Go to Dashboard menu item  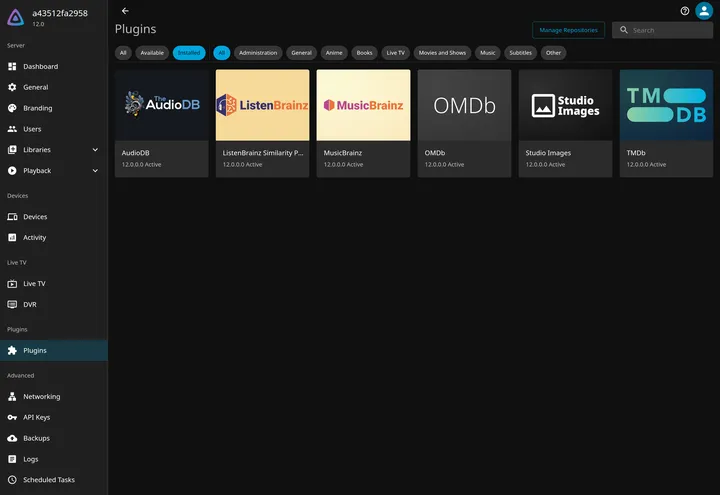pos(54,67)
